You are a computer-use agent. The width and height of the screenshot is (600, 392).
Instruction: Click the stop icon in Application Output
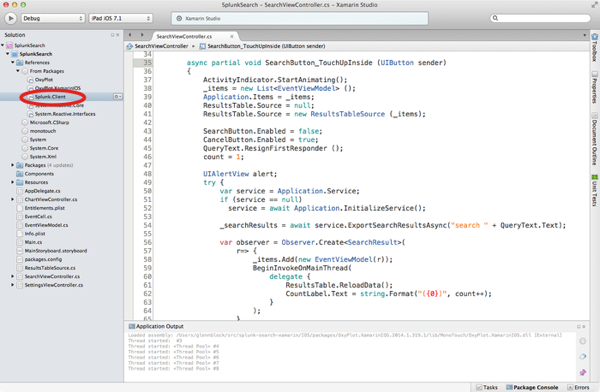582,341
